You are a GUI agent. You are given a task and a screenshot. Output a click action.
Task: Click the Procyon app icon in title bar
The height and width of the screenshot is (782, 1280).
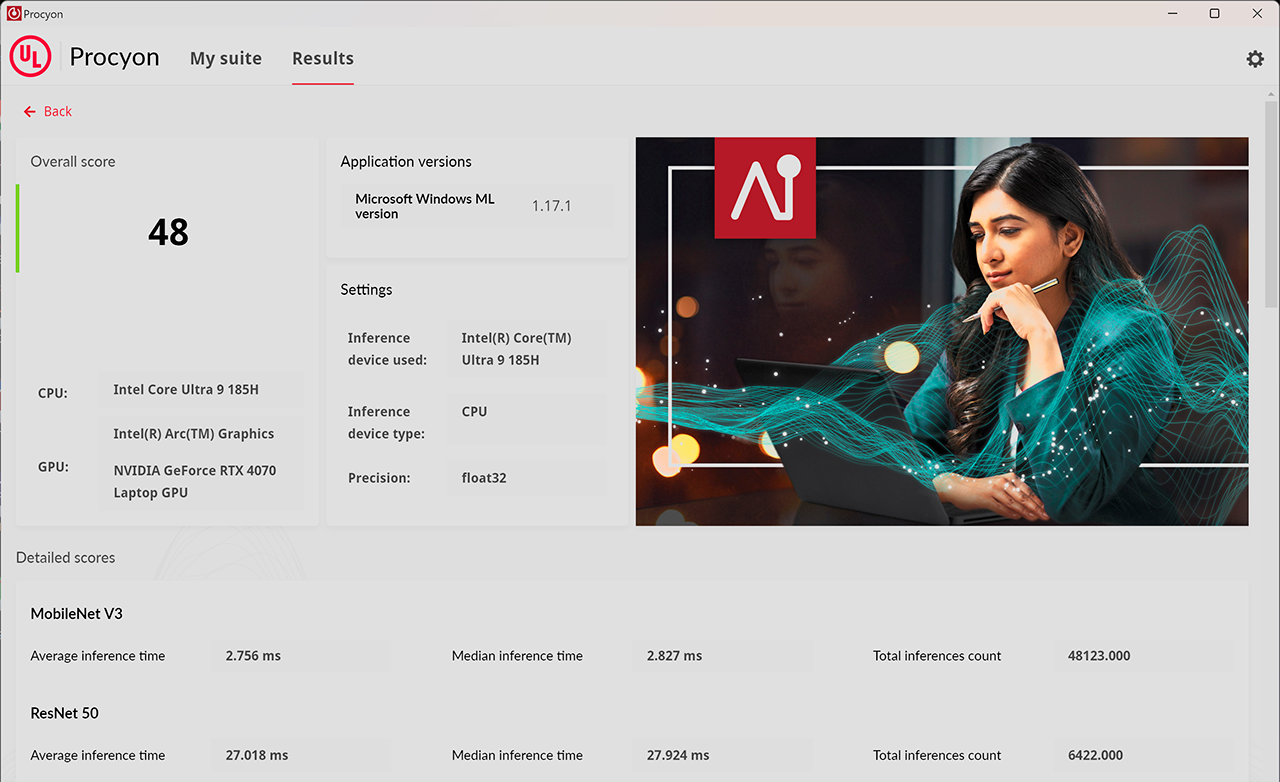14,14
